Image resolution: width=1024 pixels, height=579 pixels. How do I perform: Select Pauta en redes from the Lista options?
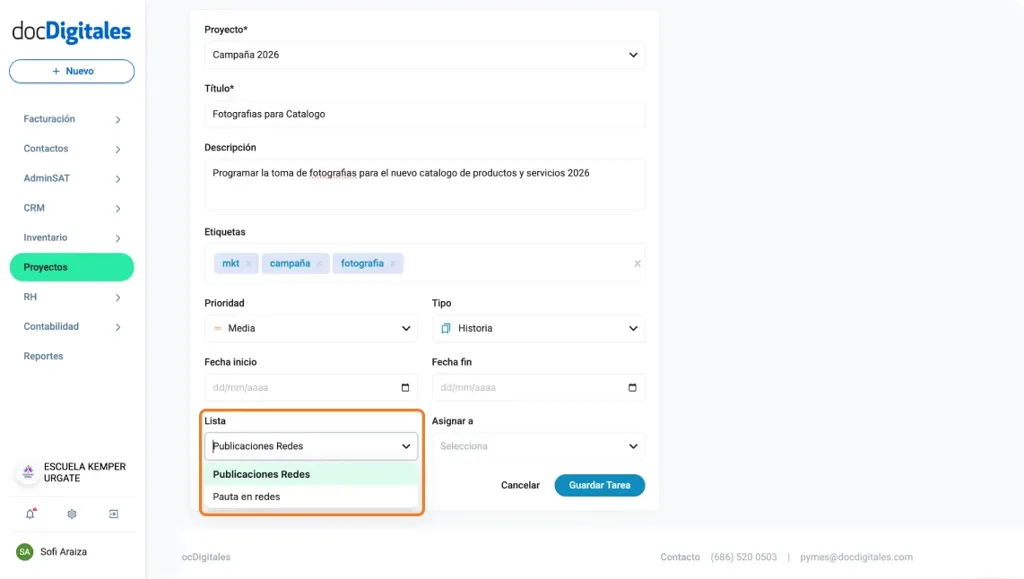pos(246,496)
